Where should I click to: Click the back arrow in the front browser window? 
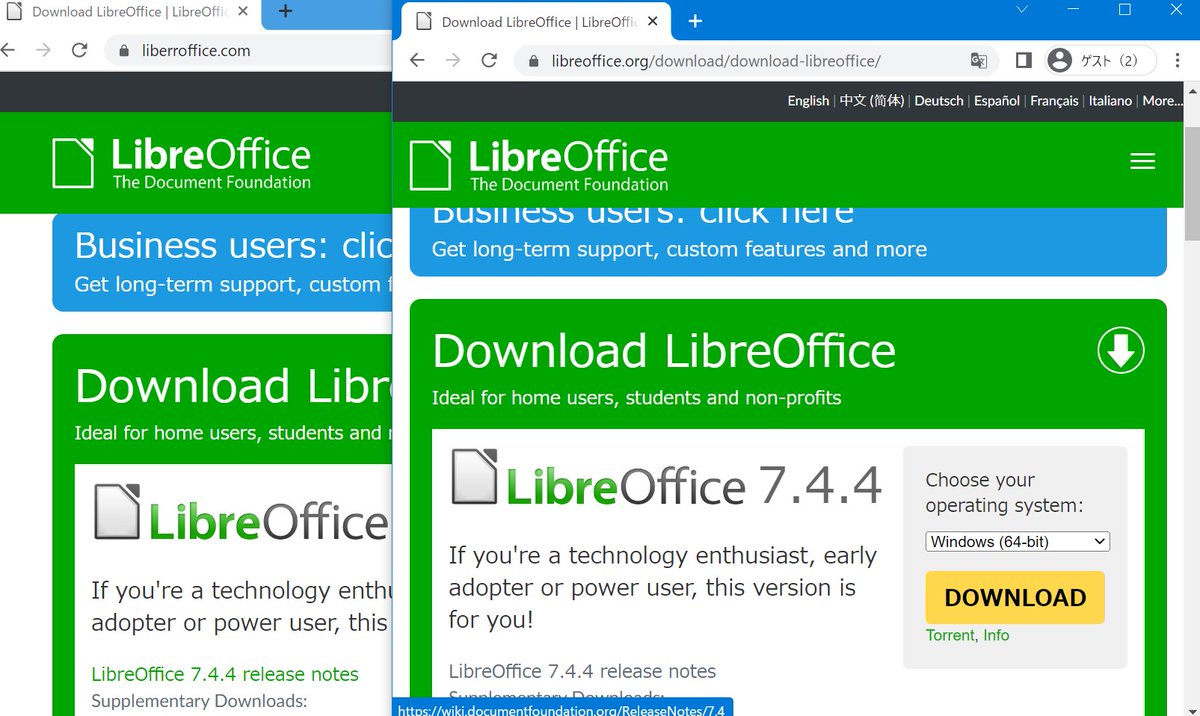(x=417, y=61)
